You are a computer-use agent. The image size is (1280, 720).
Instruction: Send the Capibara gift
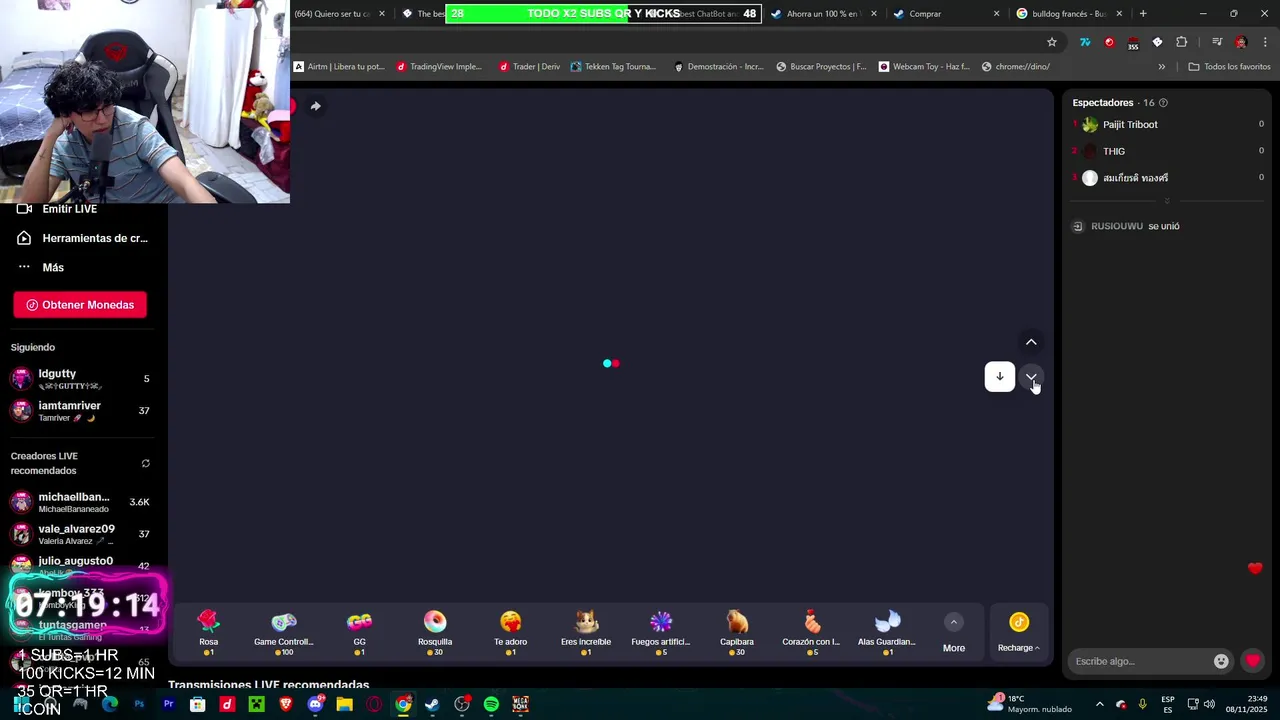(x=737, y=633)
